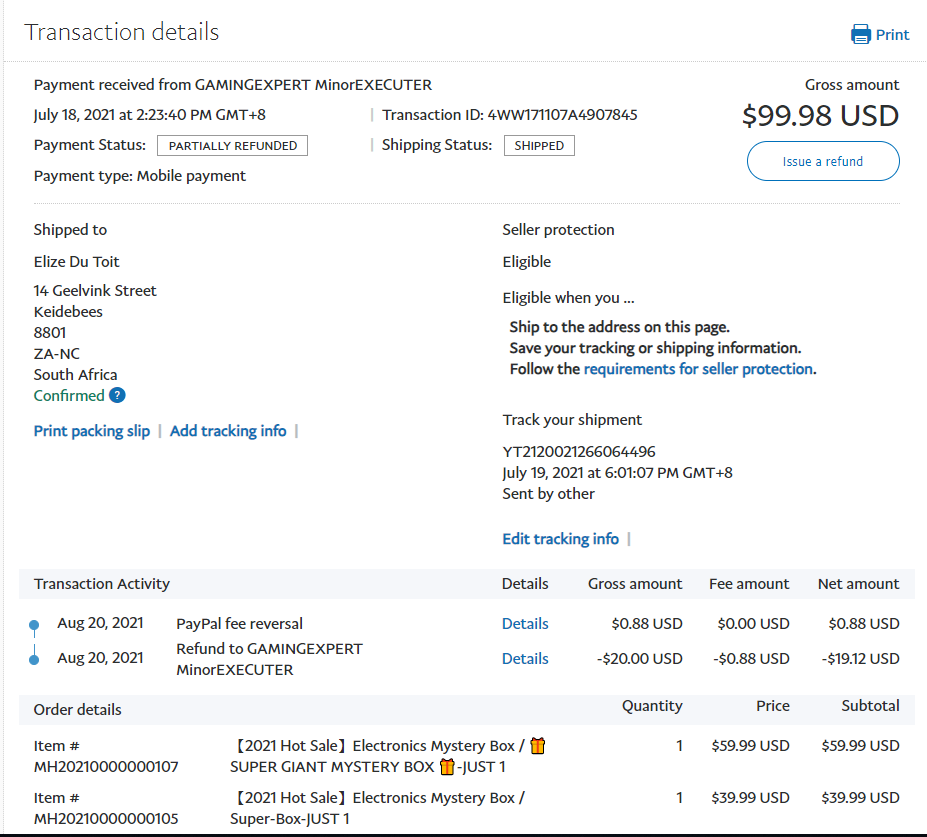This screenshot has height=837, width=927.
Task: Open Edit tracking info link
Action: tap(560, 539)
